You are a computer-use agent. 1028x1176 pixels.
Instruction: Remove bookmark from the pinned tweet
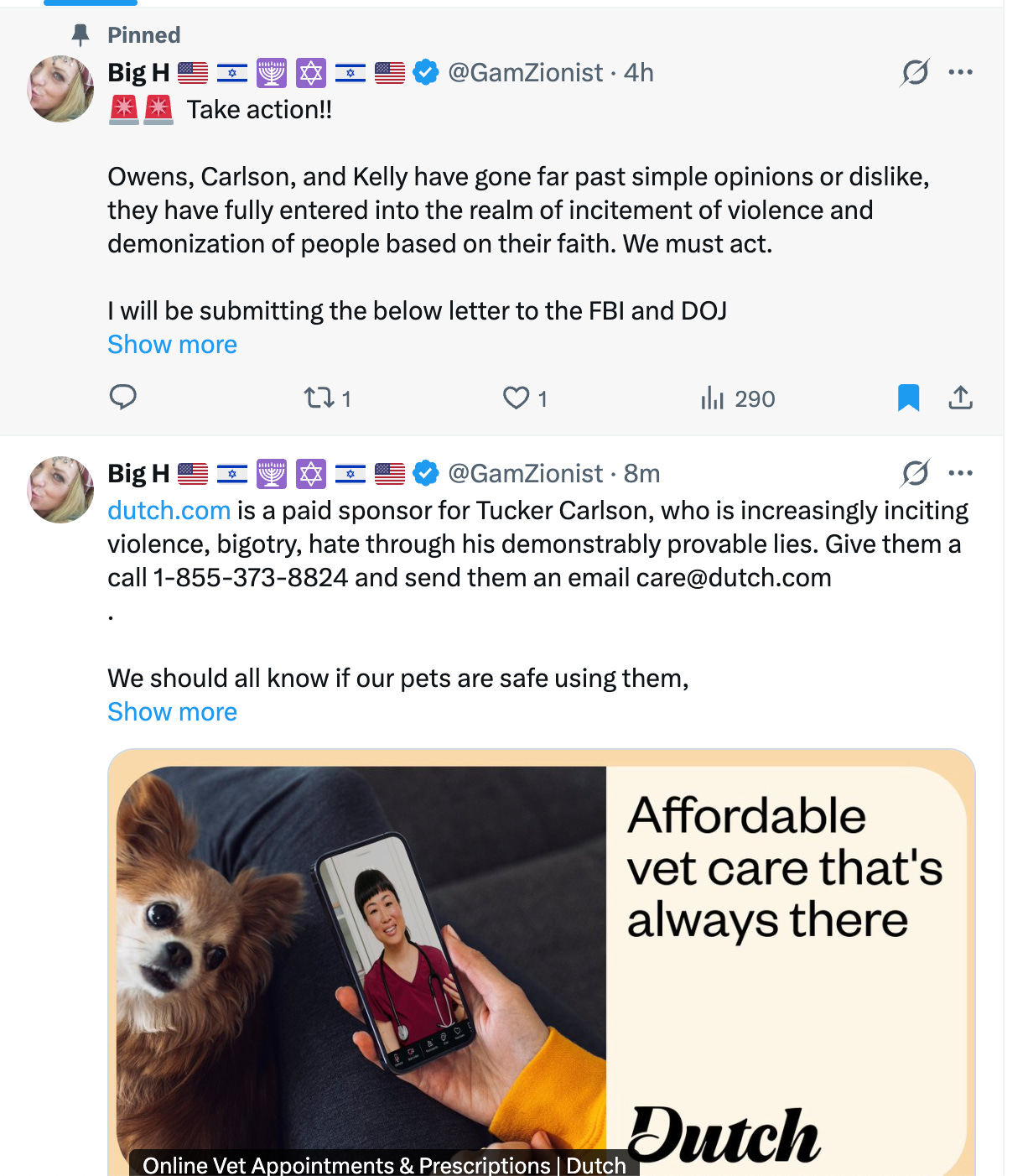coord(908,398)
